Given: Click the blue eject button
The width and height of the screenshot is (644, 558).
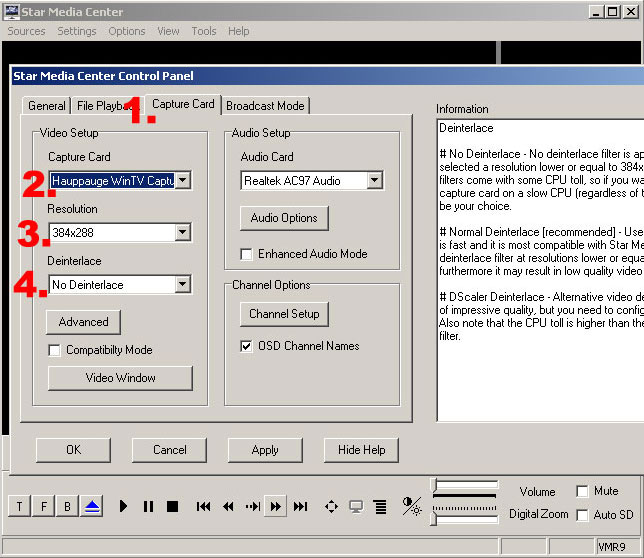Looking at the screenshot, I should point(92,506).
